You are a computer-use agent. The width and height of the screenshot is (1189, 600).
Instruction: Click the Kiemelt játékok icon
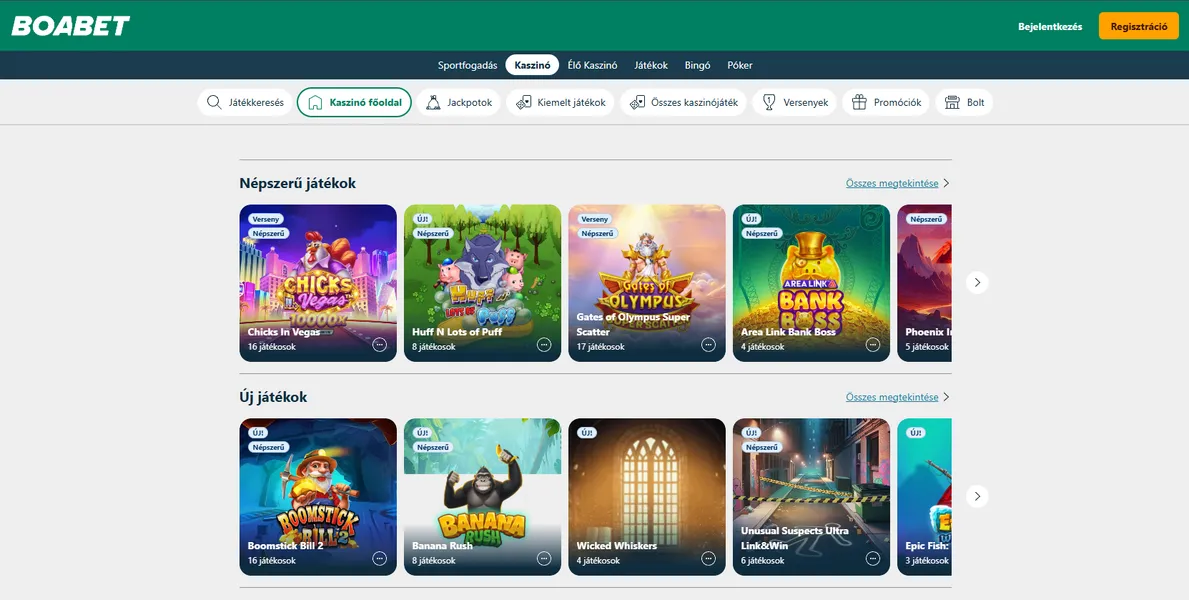click(521, 101)
